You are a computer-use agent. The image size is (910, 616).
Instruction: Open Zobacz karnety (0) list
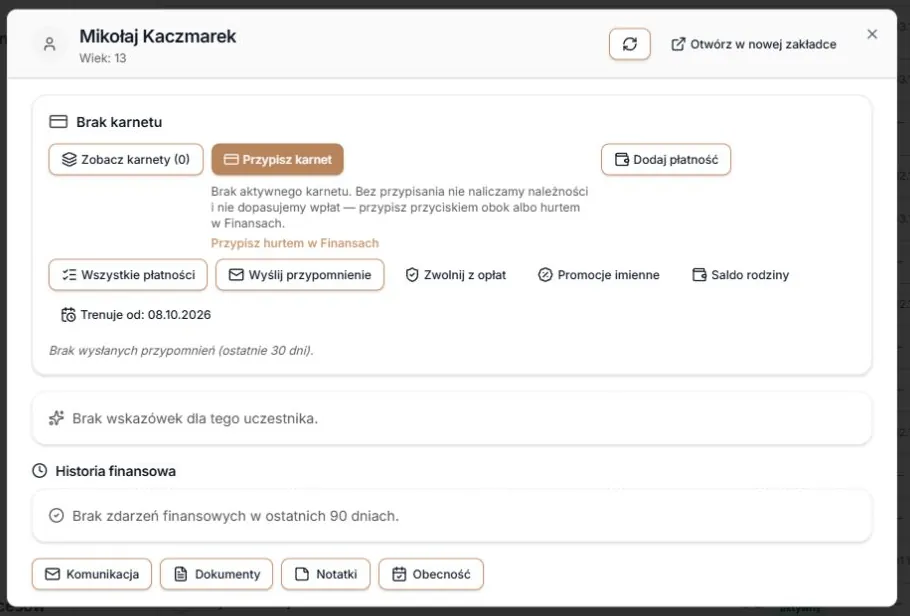(x=126, y=160)
